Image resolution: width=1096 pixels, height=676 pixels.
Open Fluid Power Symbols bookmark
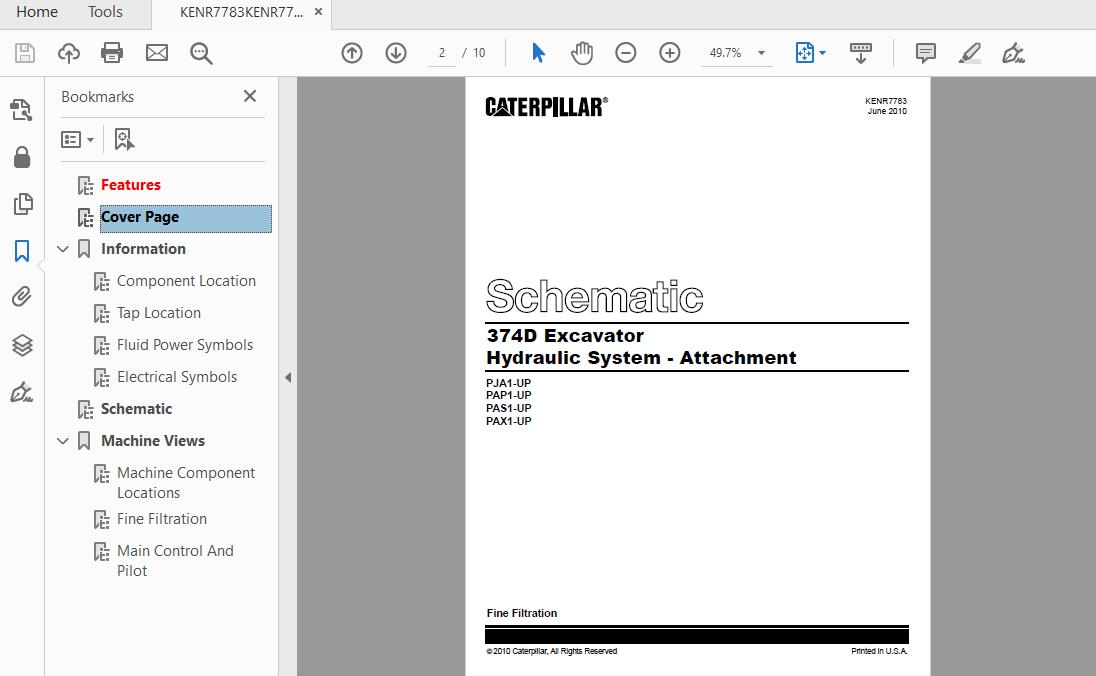point(185,345)
